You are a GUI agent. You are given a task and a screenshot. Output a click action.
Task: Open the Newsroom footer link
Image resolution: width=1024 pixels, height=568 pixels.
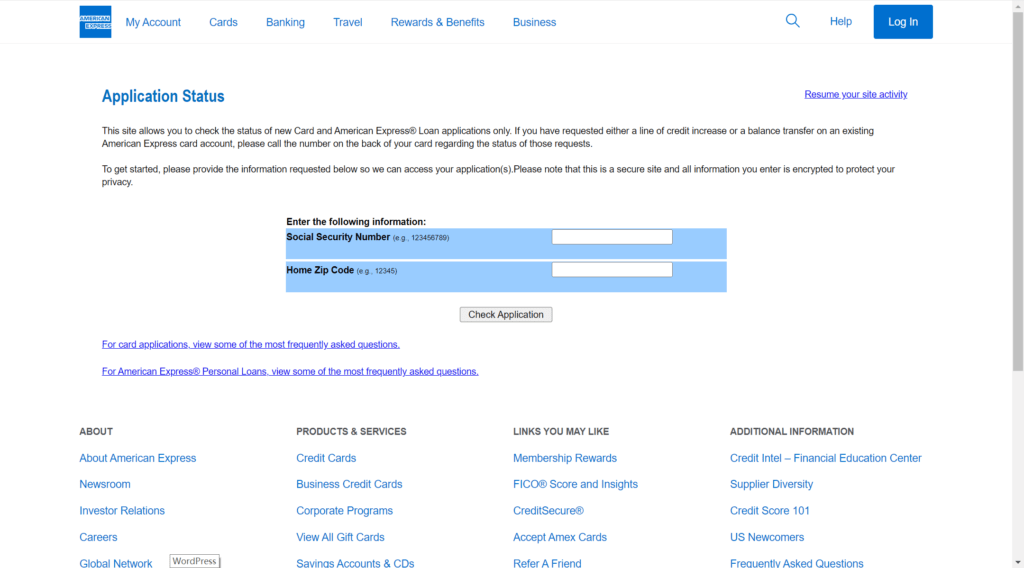point(105,484)
